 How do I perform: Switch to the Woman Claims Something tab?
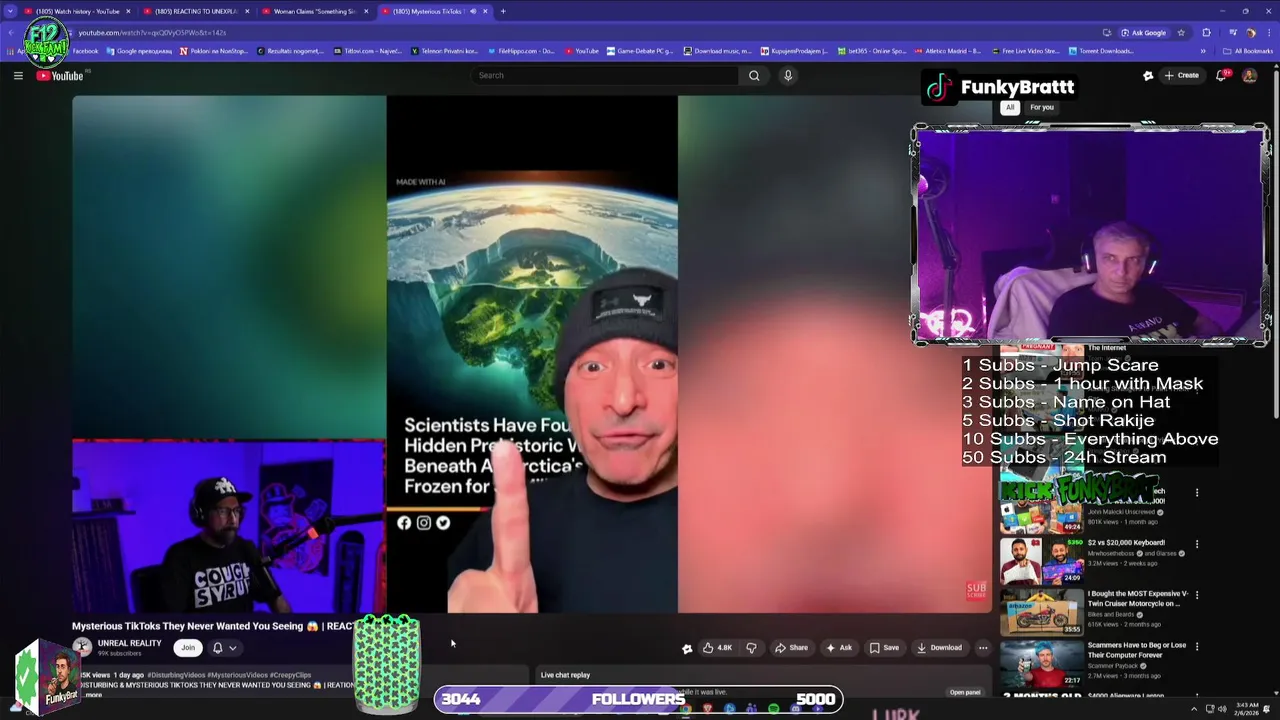pos(315,11)
